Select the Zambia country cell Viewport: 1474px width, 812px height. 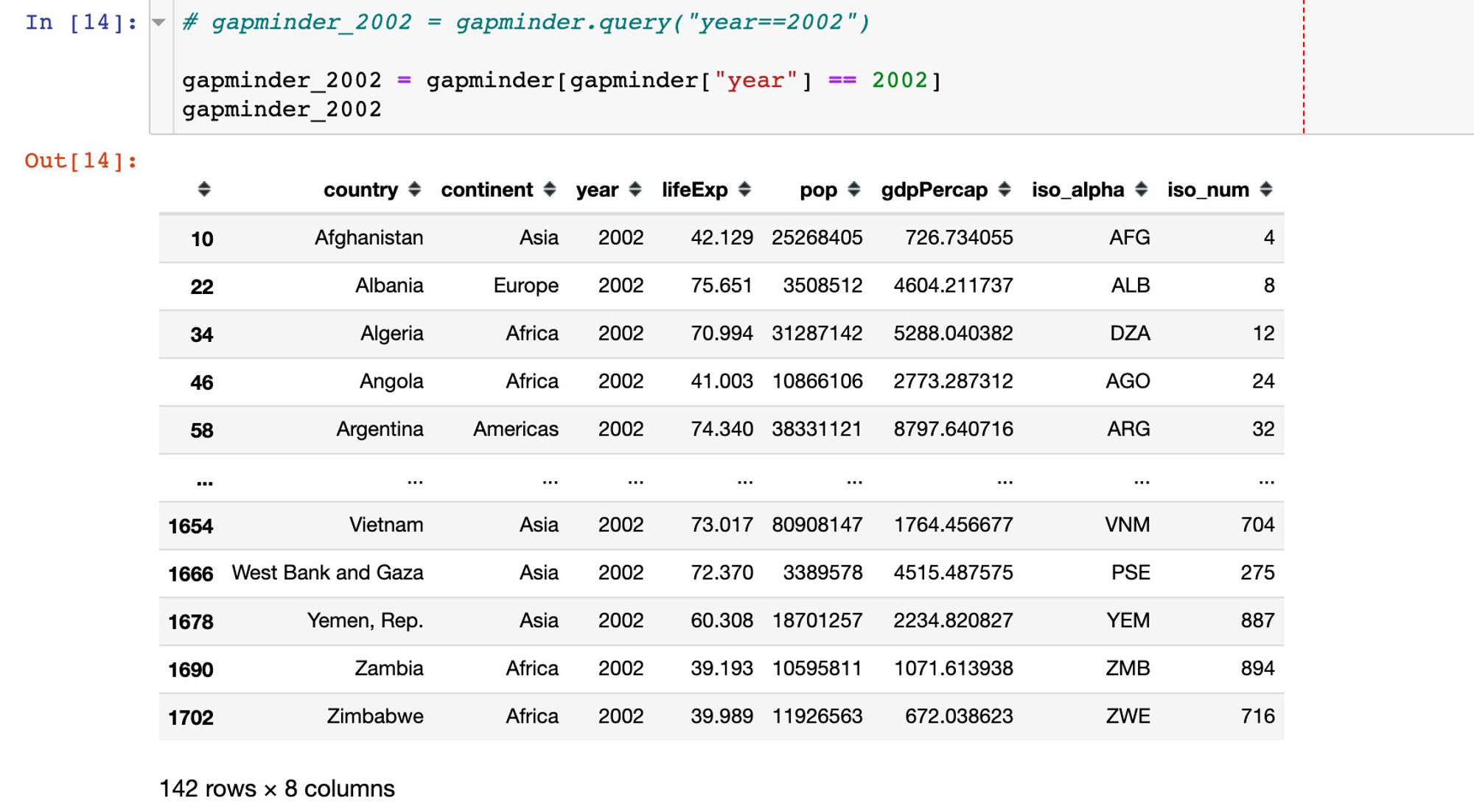[389, 668]
